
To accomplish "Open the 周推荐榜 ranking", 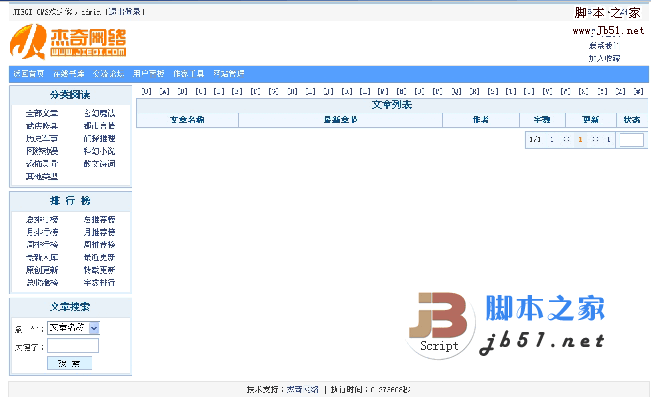I will click(99, 245).
